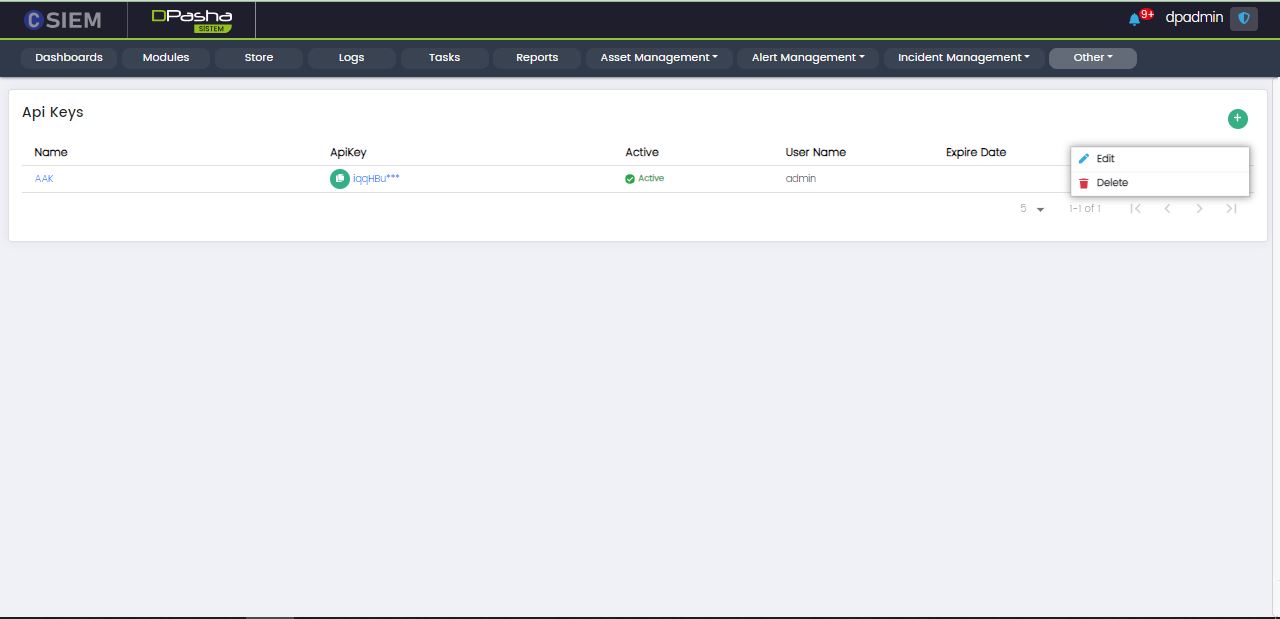The image size is (1280, 619).
Task: Jump to the first page icon
Action: pyautogui.click(x=1135, y=209)
